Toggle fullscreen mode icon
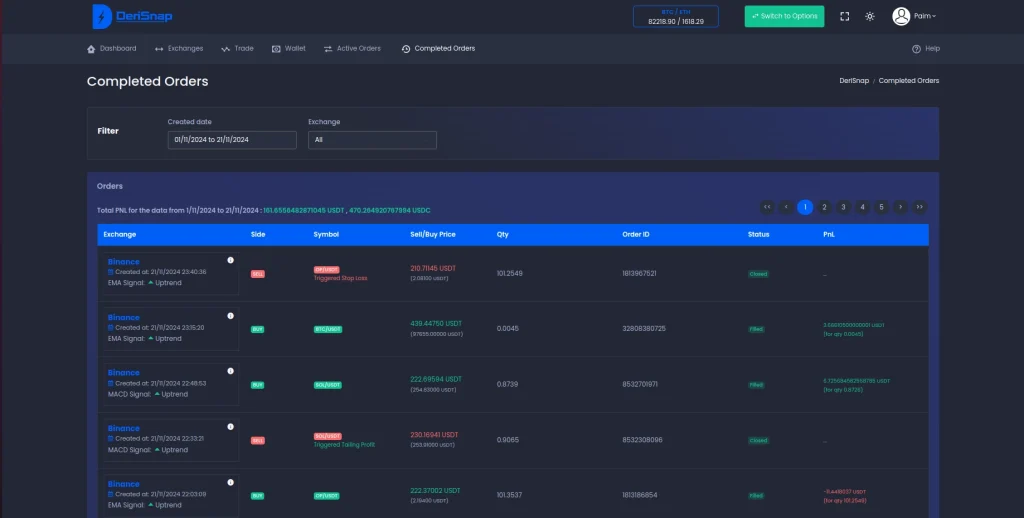This screenshot has height=518, width=1024. coord(845,16)
